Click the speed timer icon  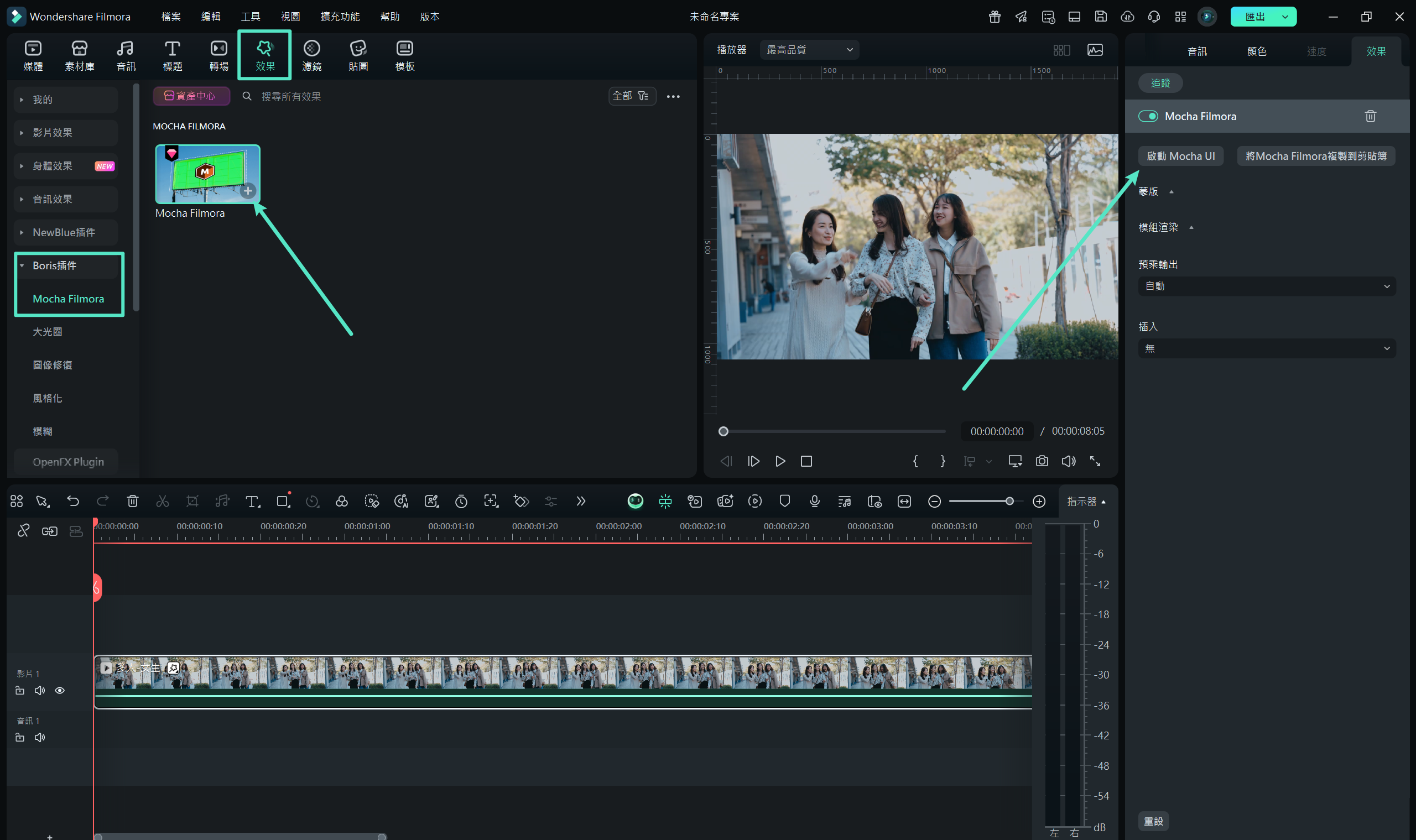(461, 501)
